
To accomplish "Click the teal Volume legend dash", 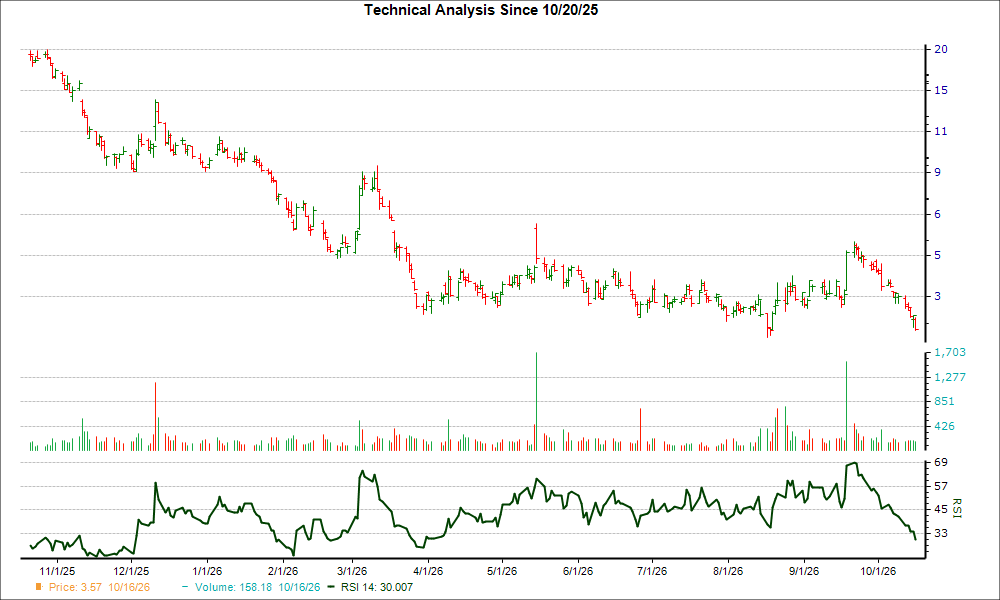I will pyautogui.click(x=185, y=587).
